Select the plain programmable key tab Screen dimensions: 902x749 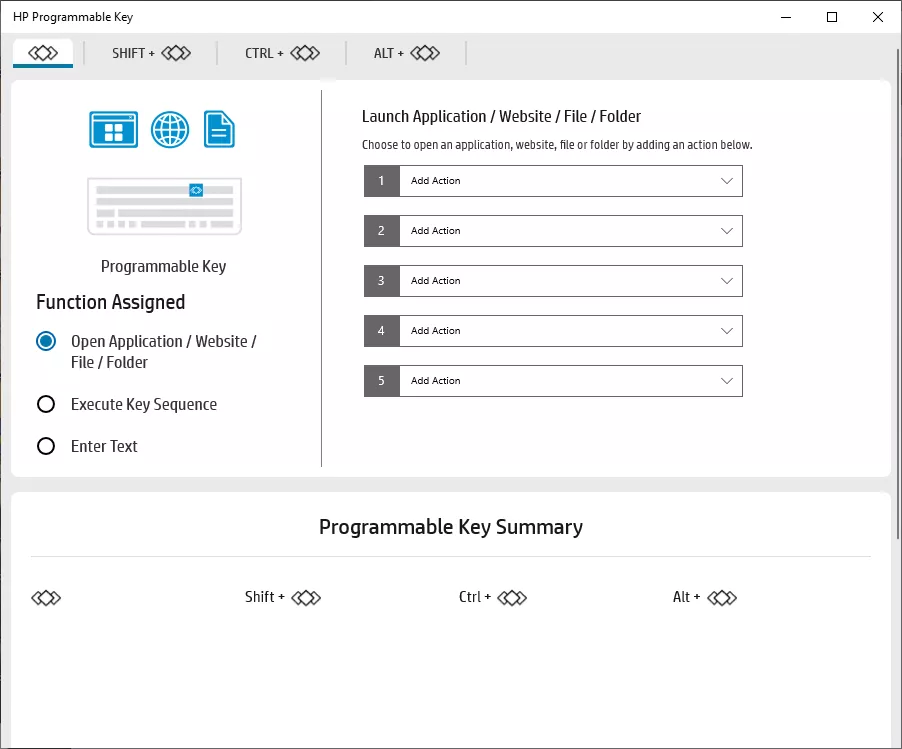pos(43,53)
